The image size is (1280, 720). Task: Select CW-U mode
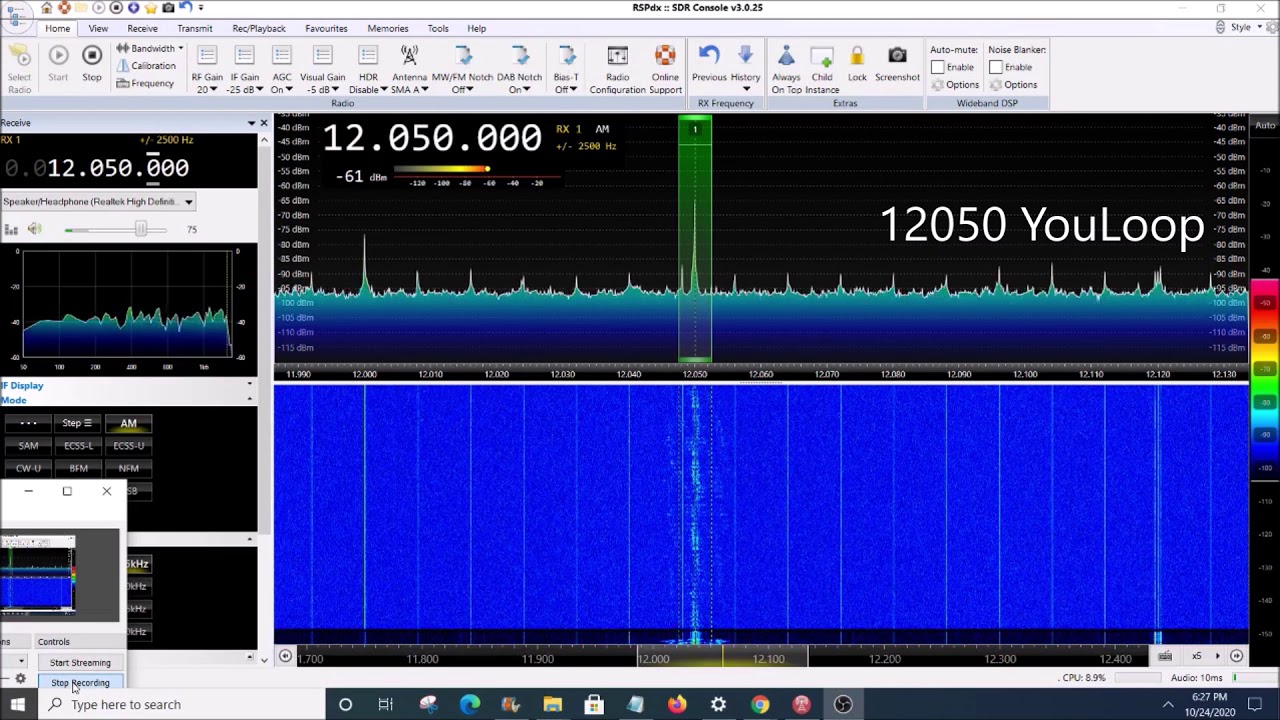pyautogui.click(x=28, y=468)
